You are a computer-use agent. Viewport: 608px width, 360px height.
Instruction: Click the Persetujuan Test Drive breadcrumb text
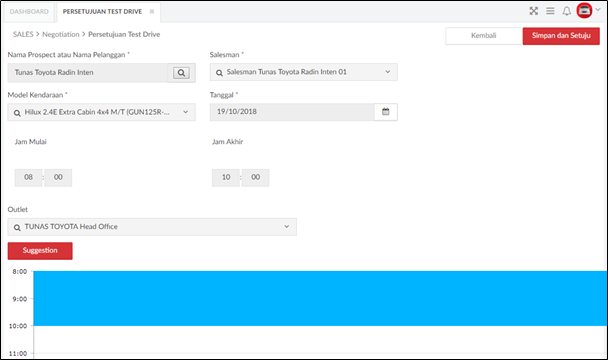pyautogui.click(x=124, y=34)
